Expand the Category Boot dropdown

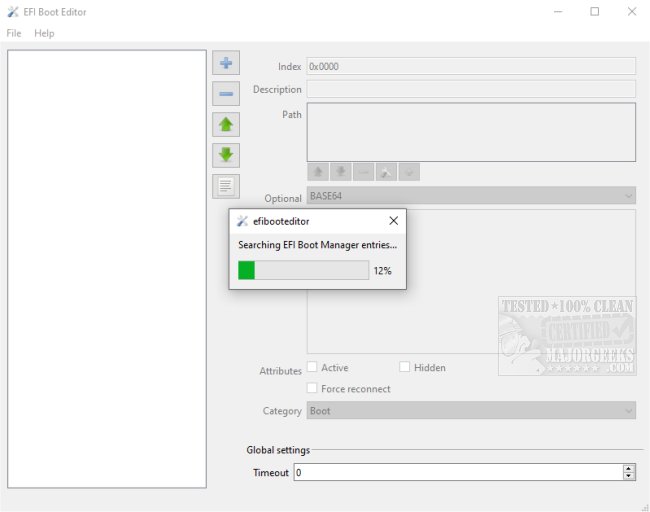[470, 411]
